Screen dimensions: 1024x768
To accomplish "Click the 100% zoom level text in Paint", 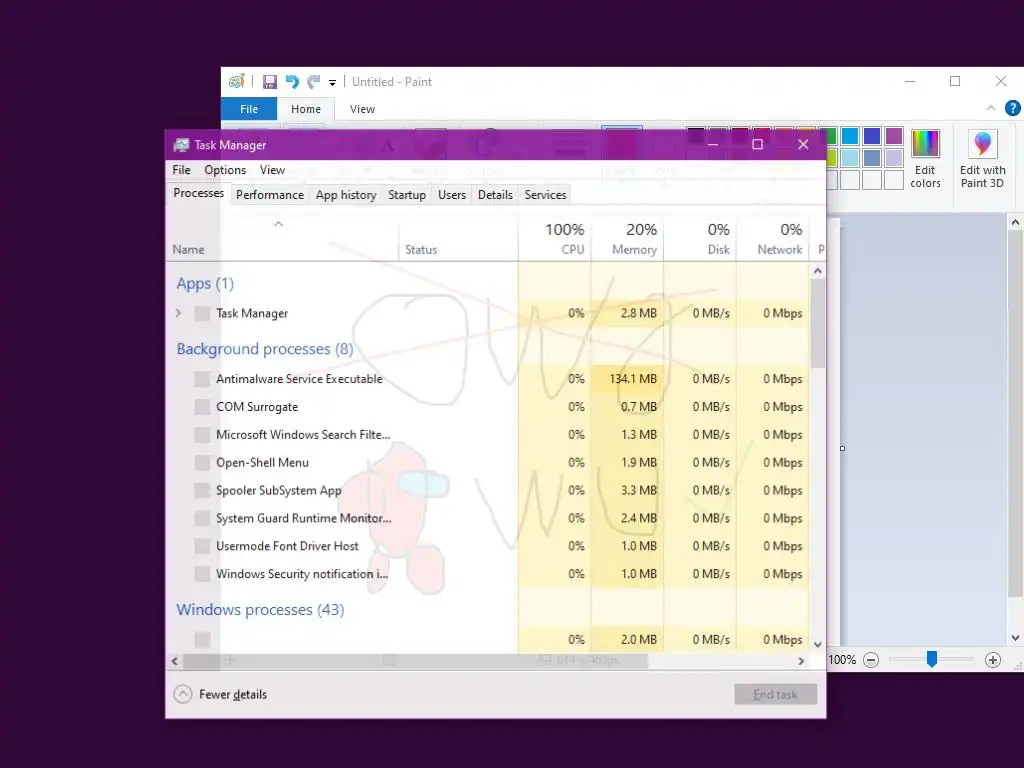I will tap(842, 660).
